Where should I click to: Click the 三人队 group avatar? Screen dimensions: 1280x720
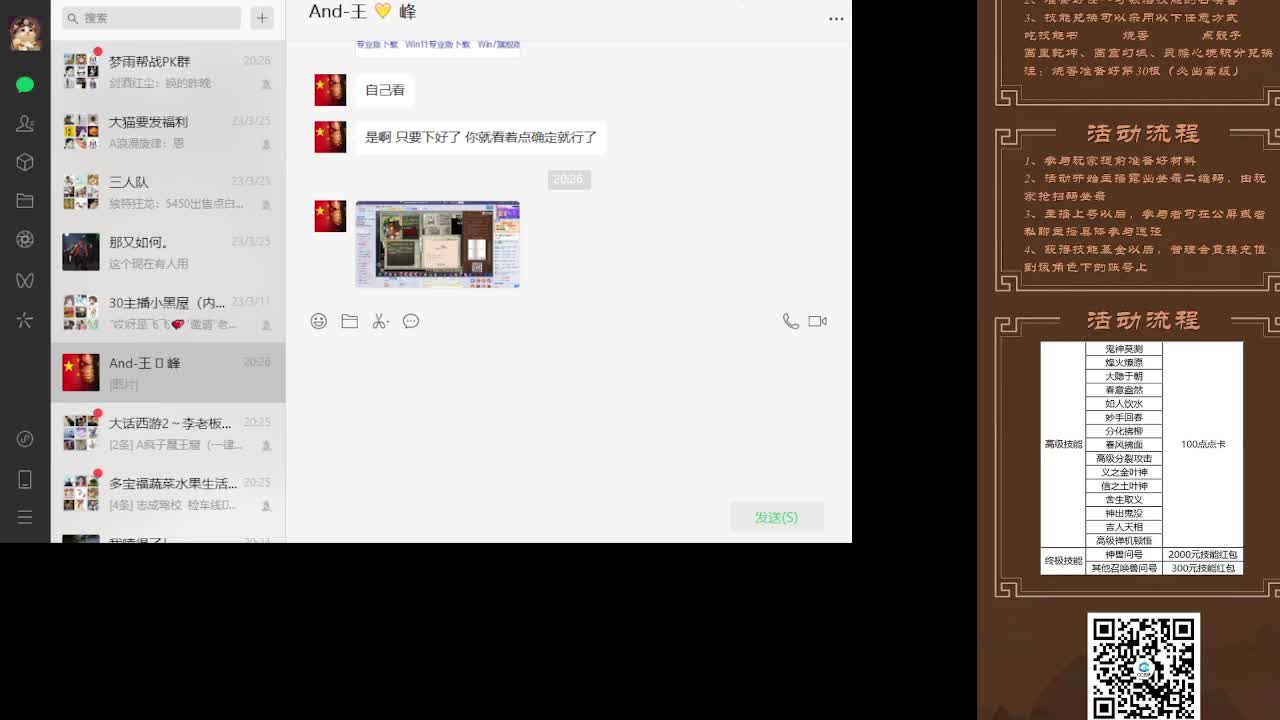click(81, 192)
